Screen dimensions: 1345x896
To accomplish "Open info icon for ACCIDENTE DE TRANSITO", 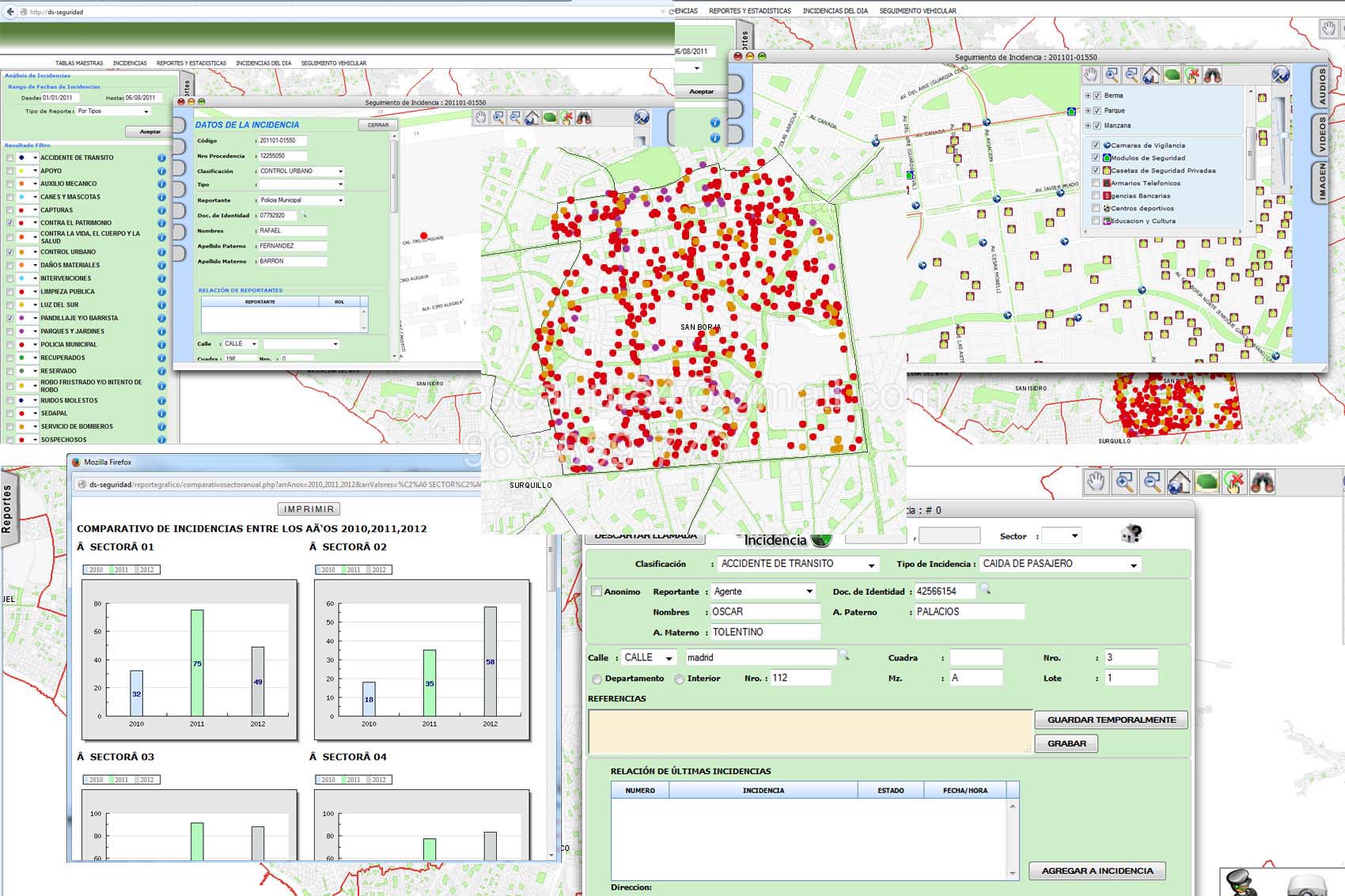I will tap(161, 158).
